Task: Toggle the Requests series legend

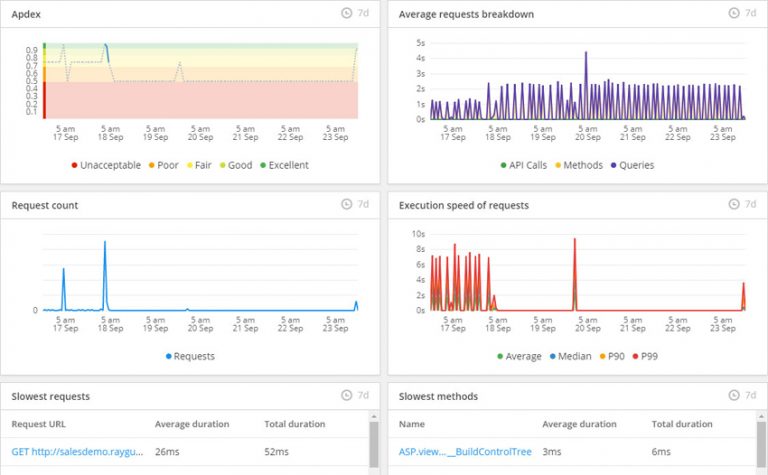Action: (x=190, y=356)
